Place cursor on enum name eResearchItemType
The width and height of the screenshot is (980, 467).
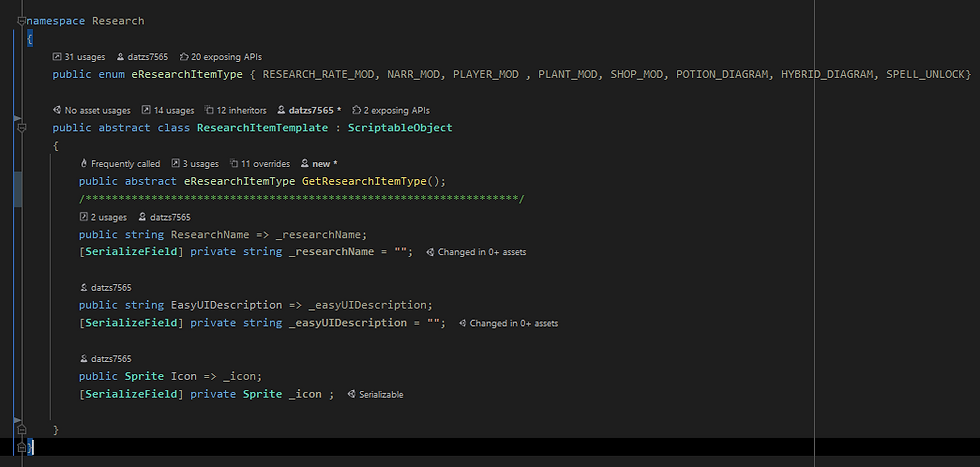tap(187, 74)
